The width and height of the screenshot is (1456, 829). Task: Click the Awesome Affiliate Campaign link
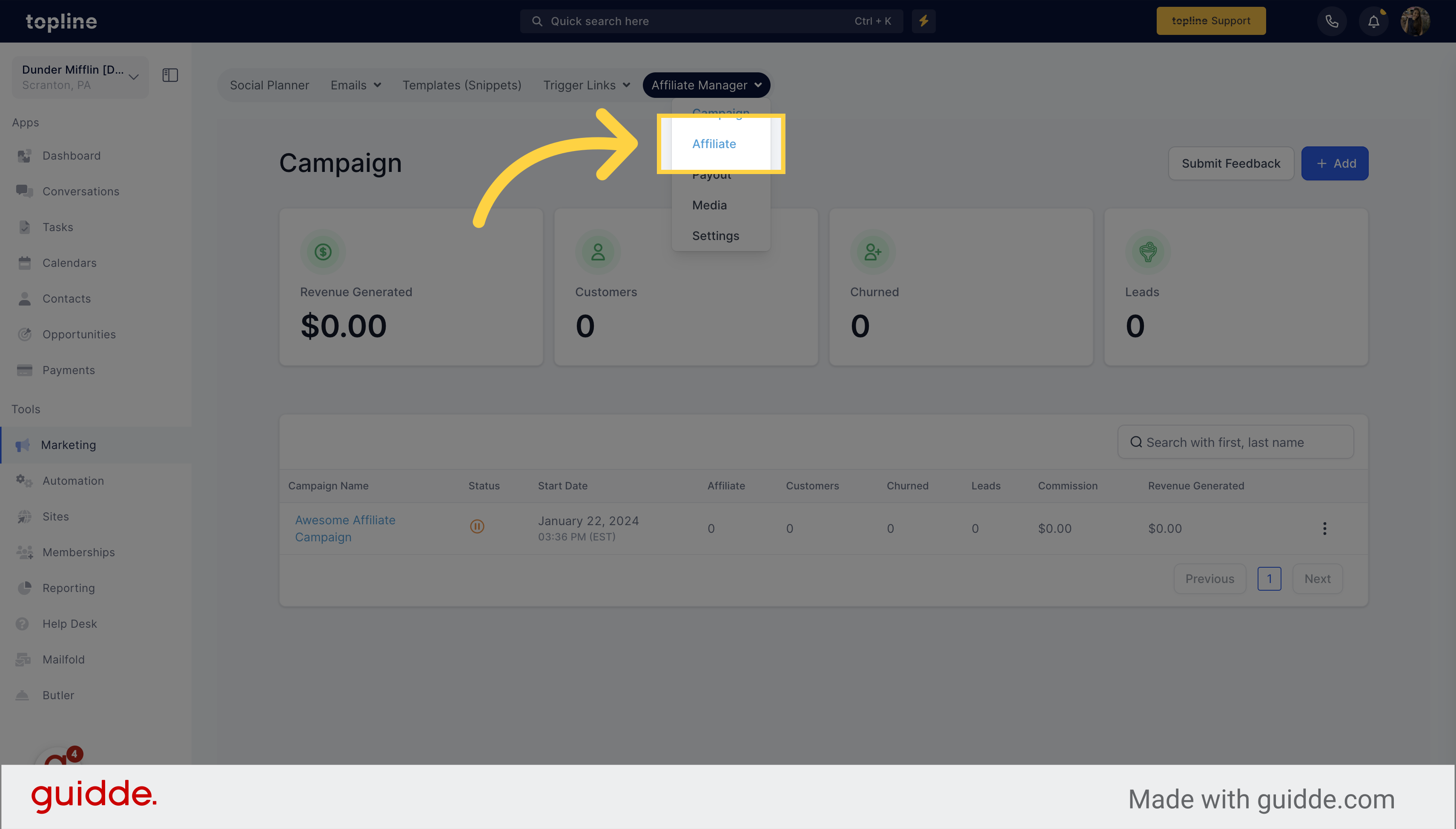345,528
